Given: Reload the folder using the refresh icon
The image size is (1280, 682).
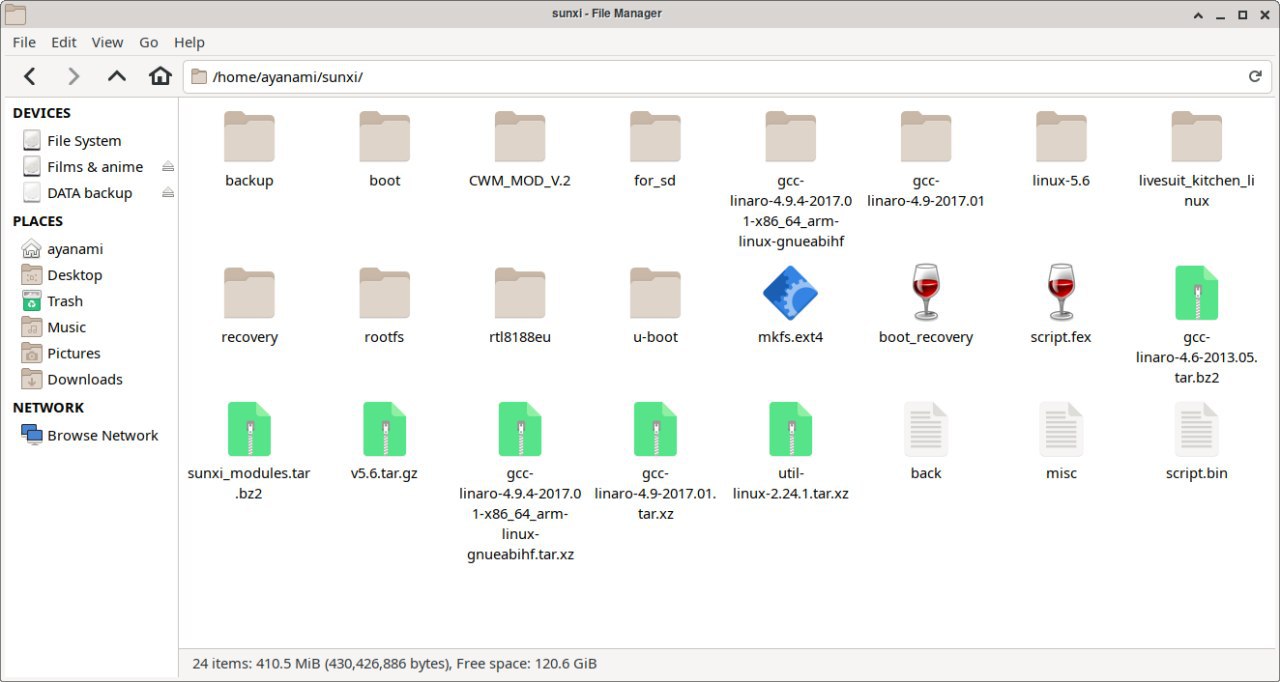Looking at the screenshot, I should pos(1254,76).
